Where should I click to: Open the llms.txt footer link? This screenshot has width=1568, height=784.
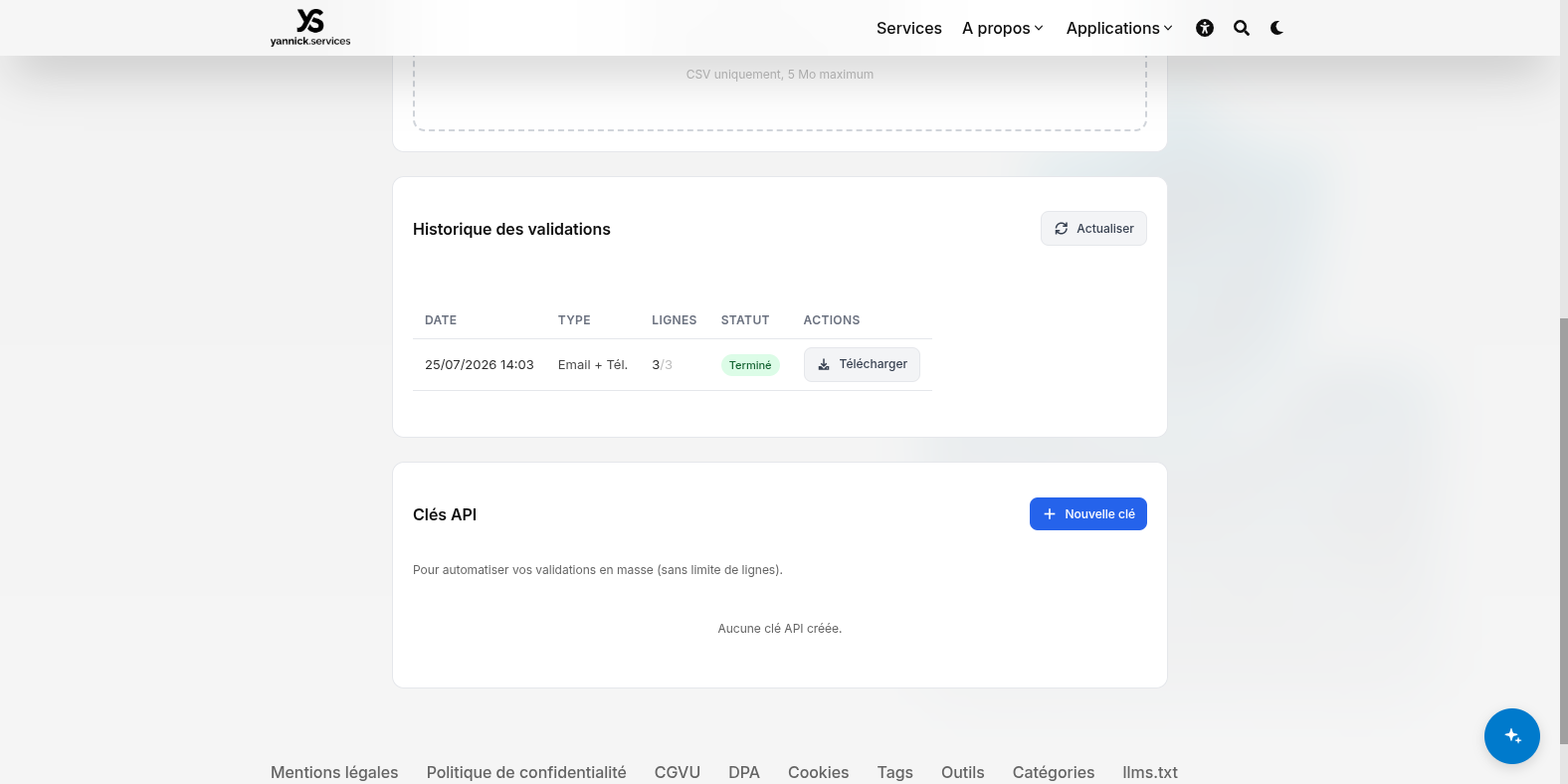1150,772
